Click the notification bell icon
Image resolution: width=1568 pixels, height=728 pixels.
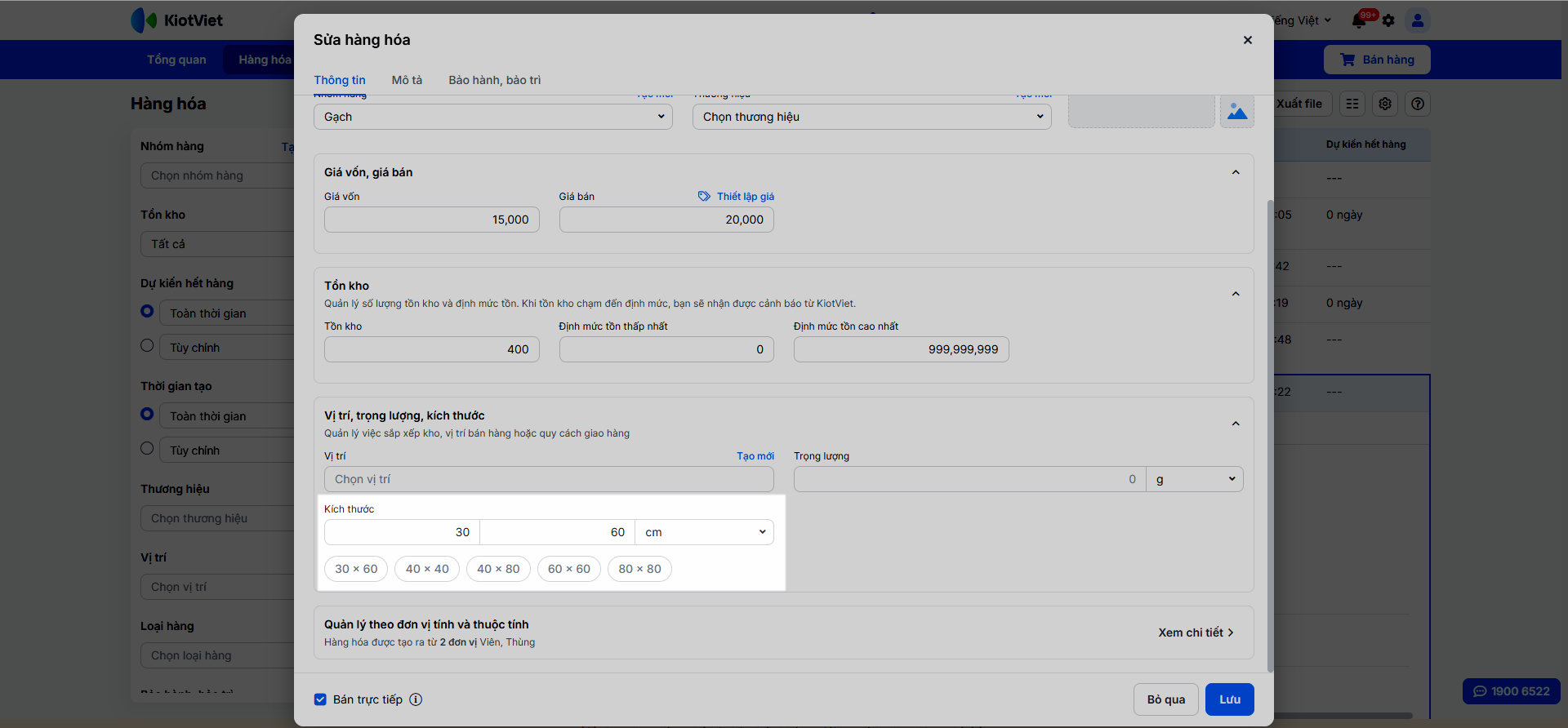(x=1360, y=20)
